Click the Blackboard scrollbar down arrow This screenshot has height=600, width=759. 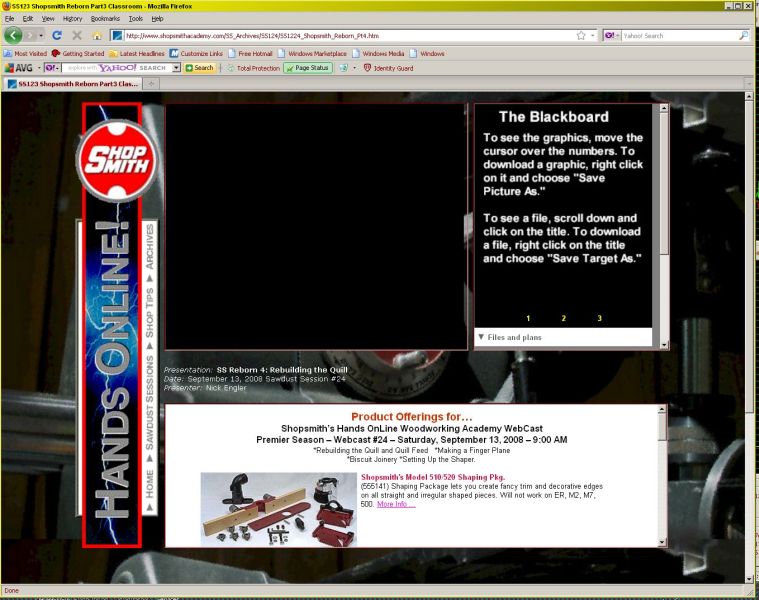click(x=664, y=345)
